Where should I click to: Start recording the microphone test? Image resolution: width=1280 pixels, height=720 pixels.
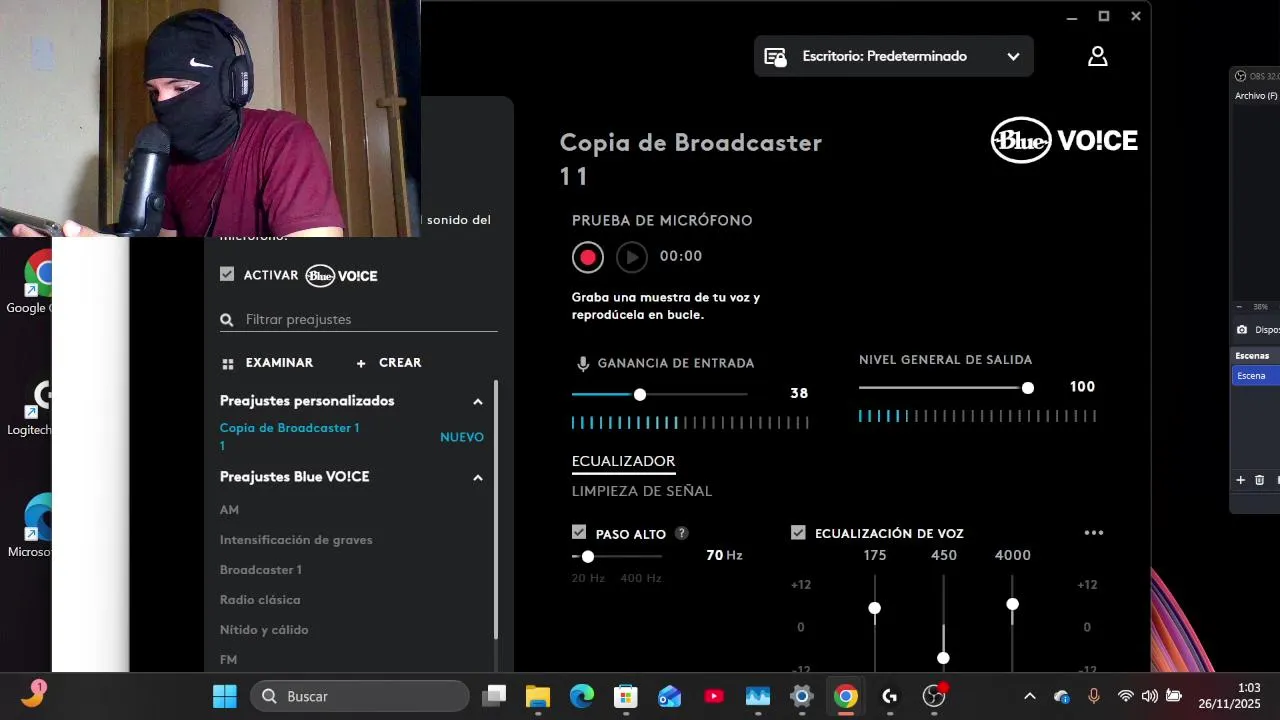(588, 257)
